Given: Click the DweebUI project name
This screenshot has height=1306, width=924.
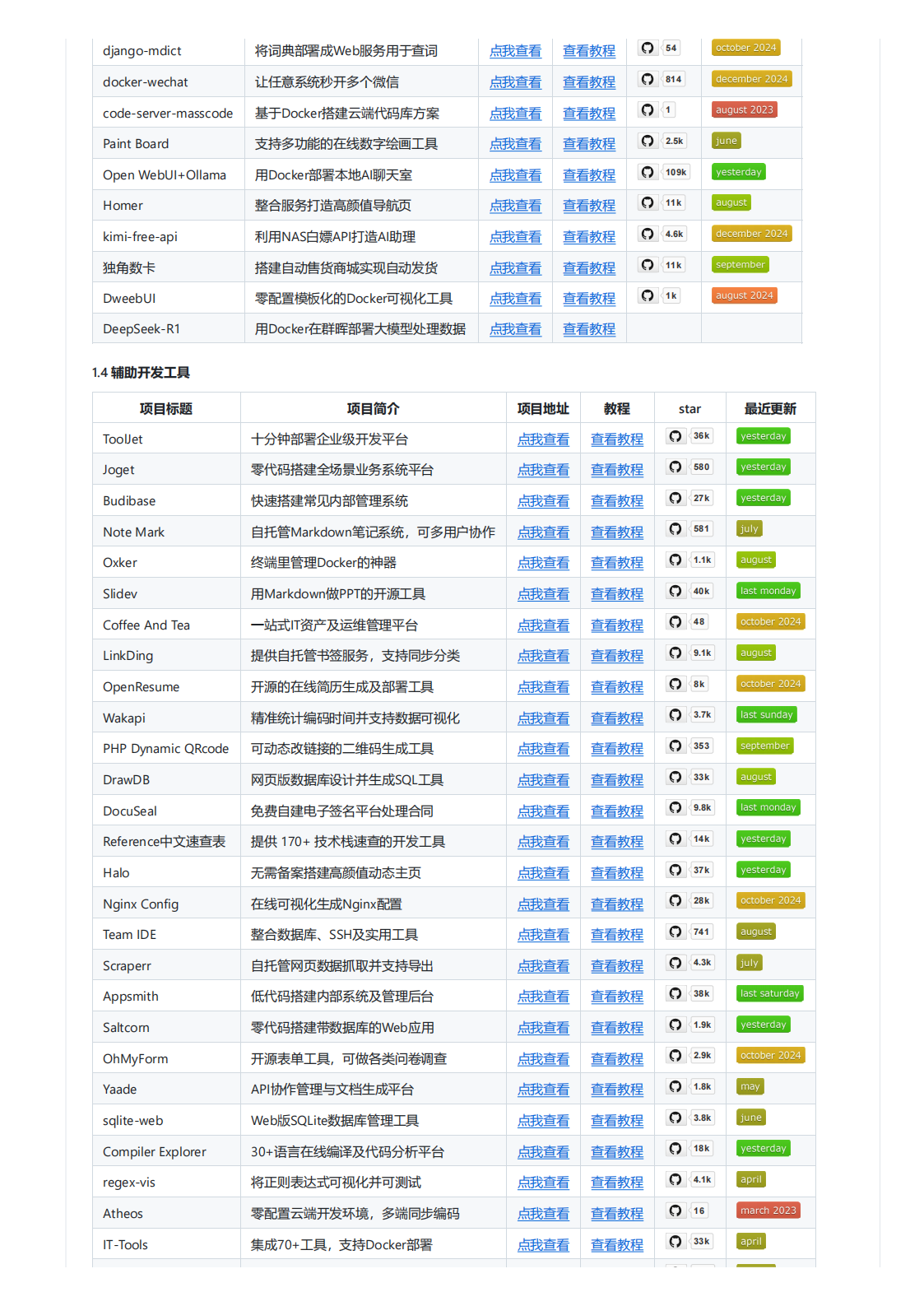Looking at the screenshot, I should pyautogui.click(x=129, y=299).
